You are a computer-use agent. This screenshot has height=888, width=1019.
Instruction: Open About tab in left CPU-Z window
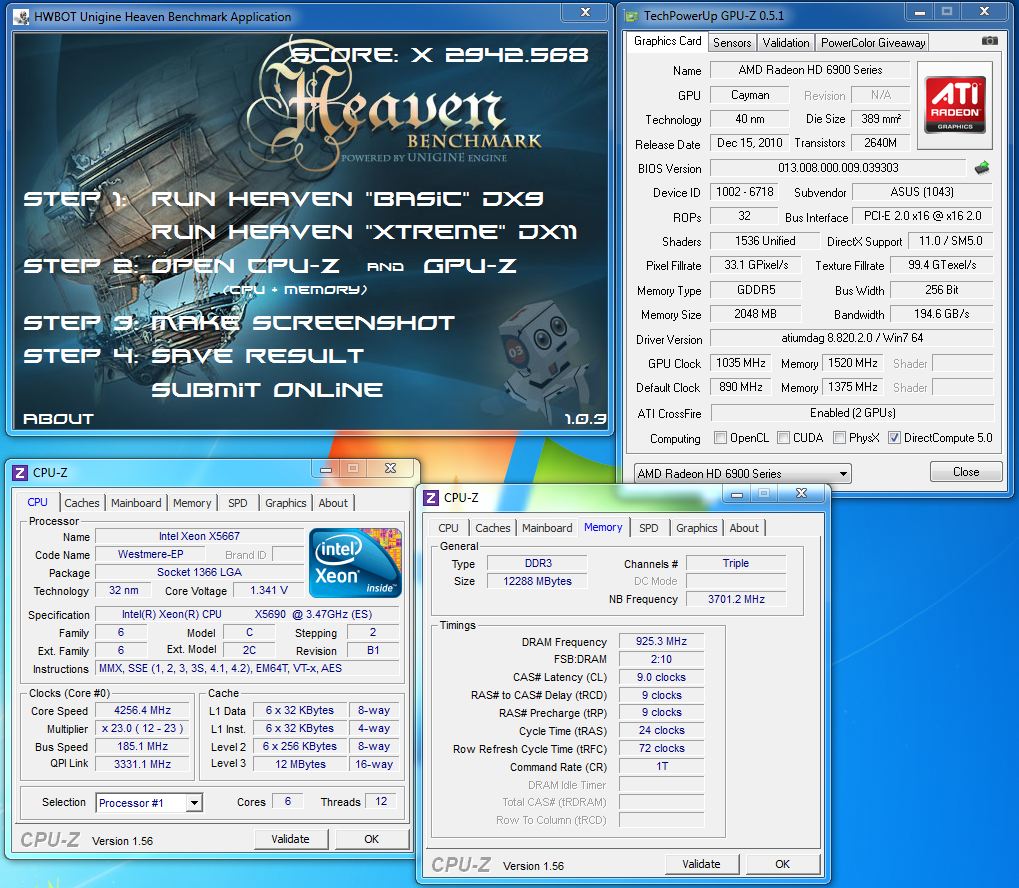click(333, 503)
